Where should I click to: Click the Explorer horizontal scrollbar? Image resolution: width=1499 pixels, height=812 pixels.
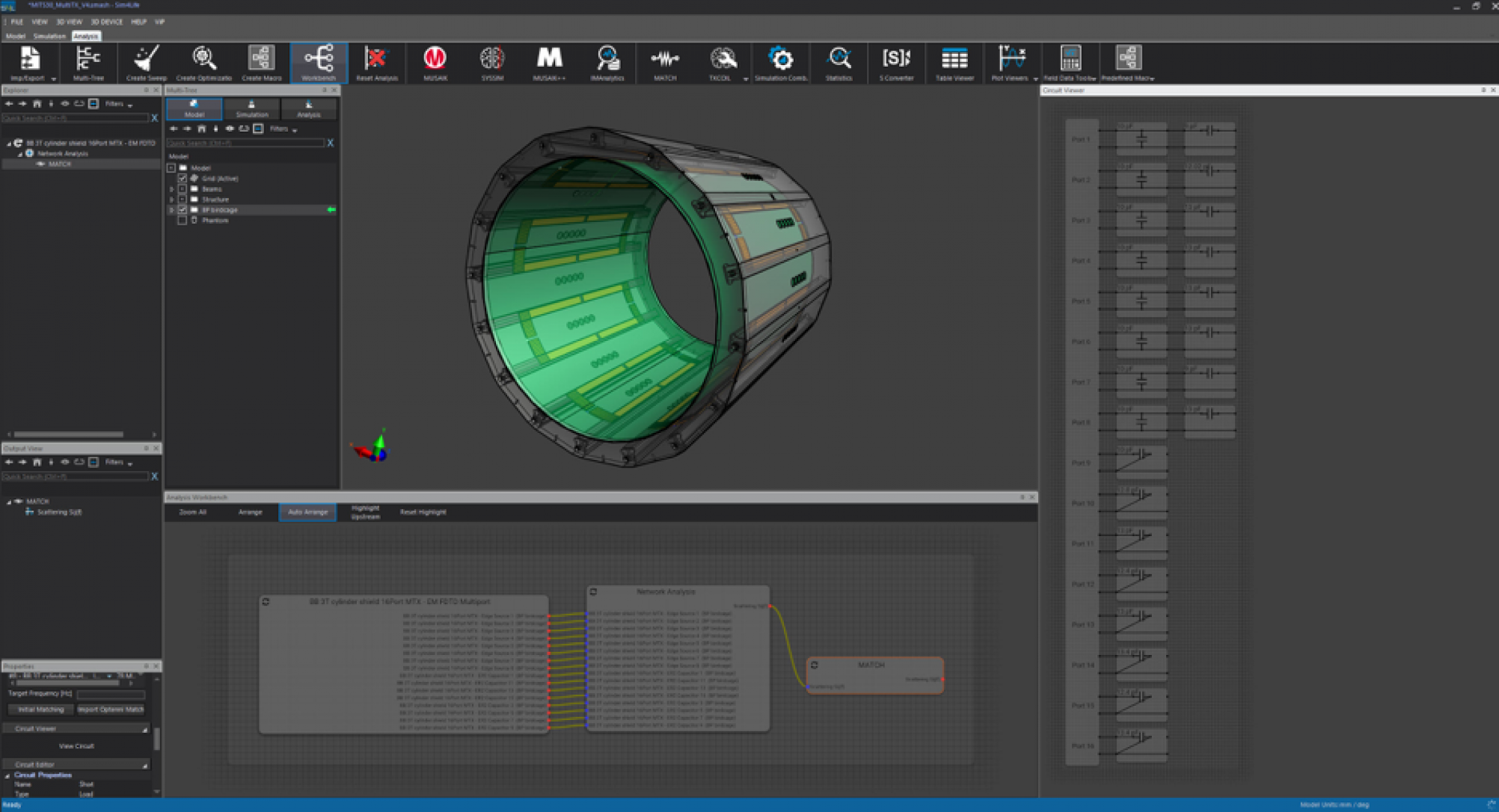(x=69, y=434)
